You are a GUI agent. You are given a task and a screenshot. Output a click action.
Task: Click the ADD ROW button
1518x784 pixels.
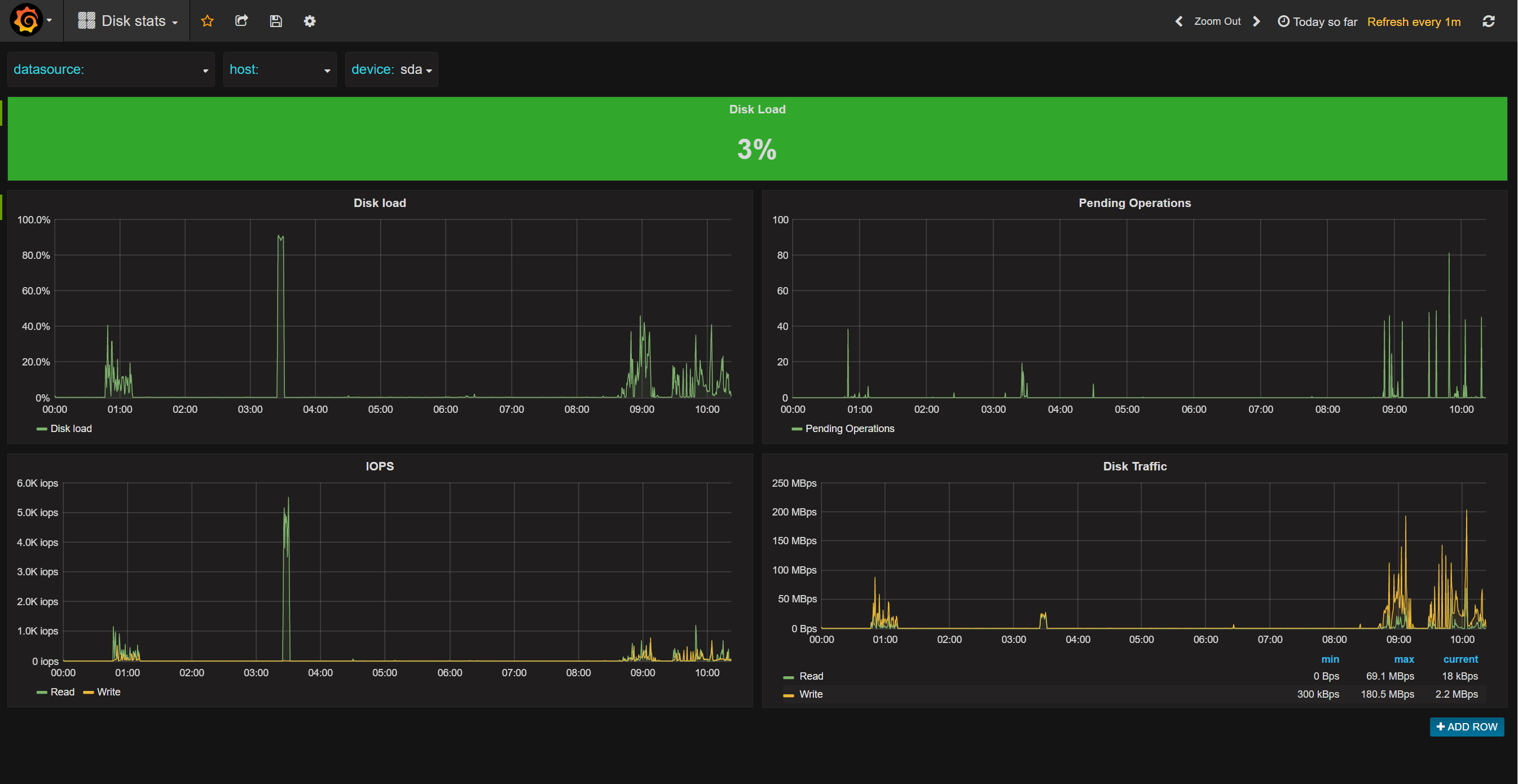pyautogui.click(x=1467, y=726)
